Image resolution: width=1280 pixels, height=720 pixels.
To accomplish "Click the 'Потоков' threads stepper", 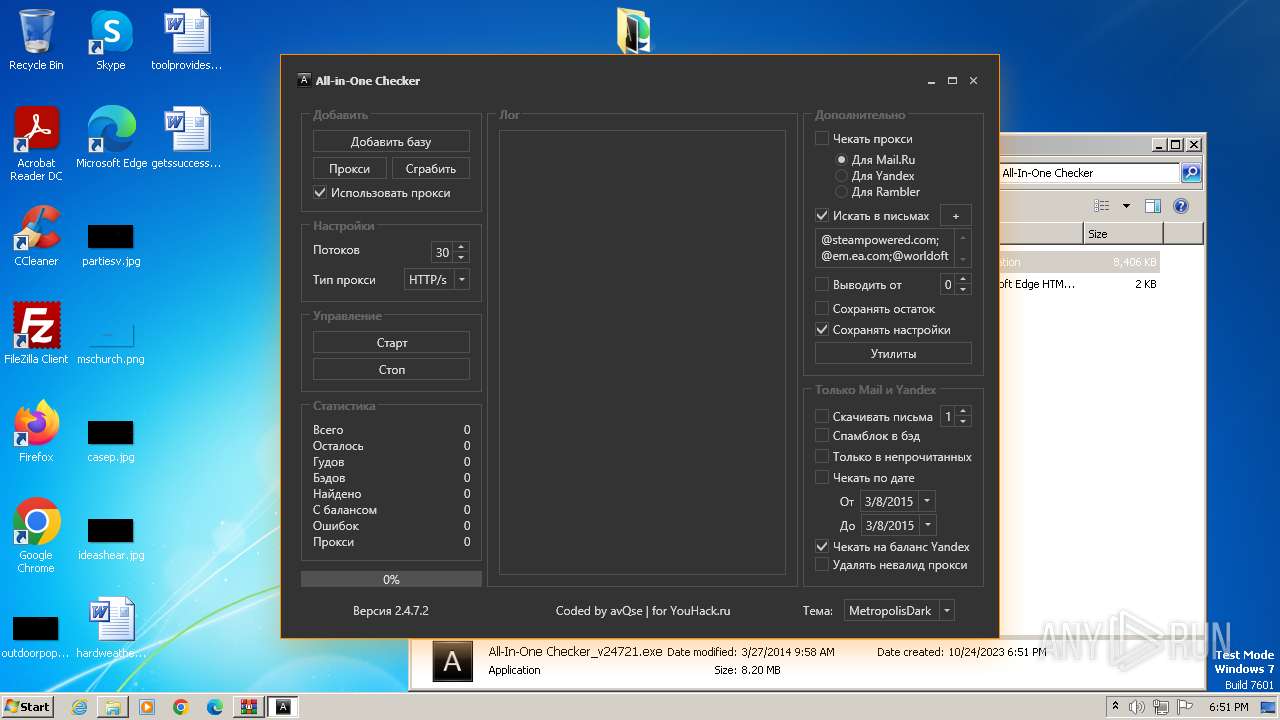I will (x=460, y=253).
